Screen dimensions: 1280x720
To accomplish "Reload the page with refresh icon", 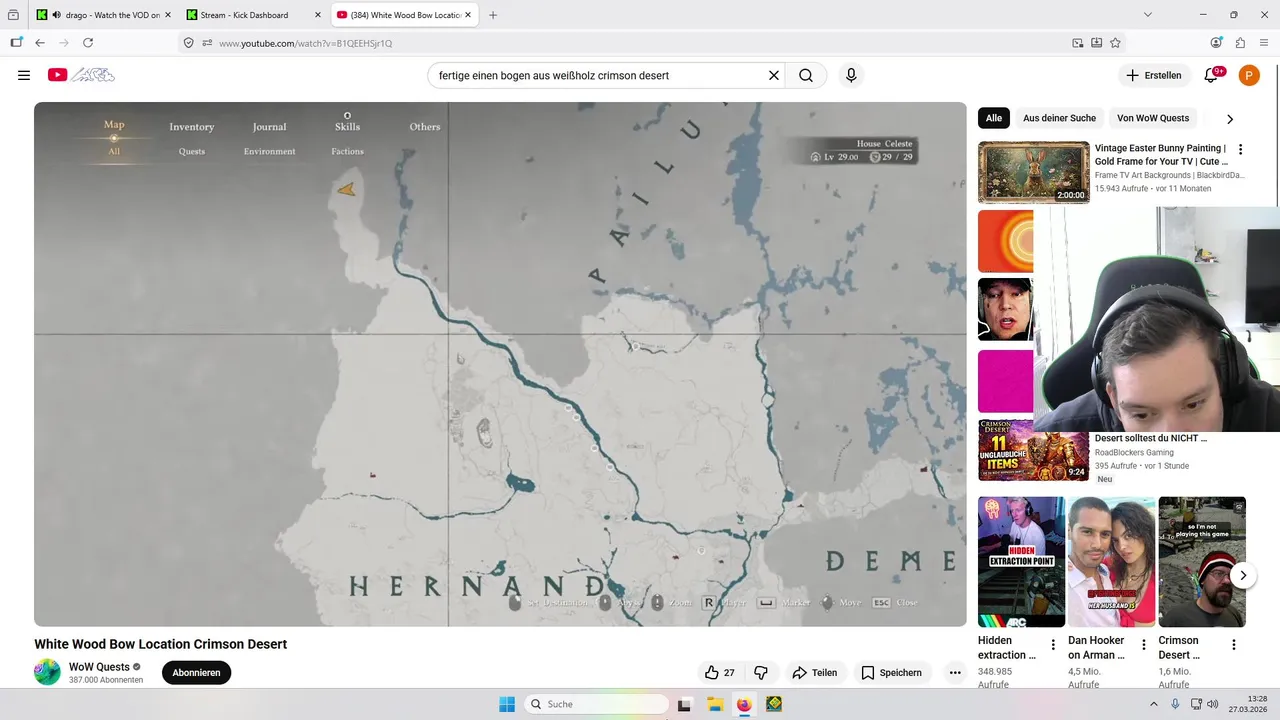I will (x=88, y=43).
